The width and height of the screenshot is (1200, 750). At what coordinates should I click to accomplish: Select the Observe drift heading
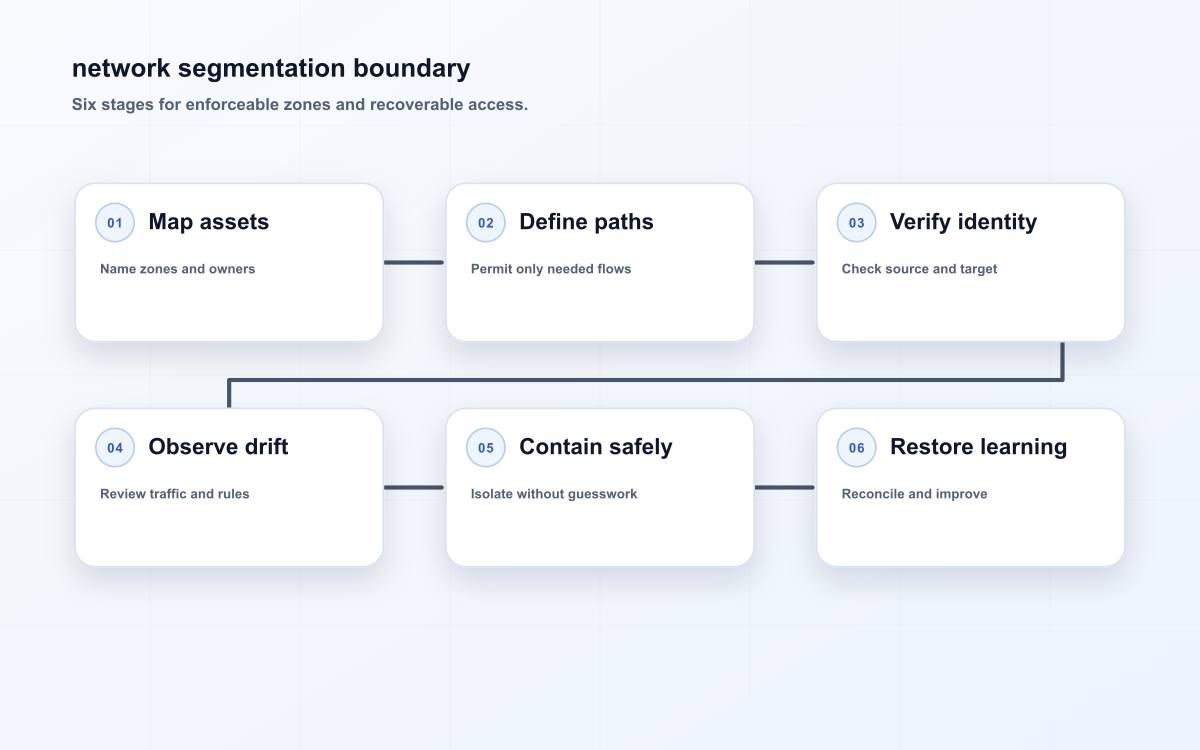pos(218,447)
